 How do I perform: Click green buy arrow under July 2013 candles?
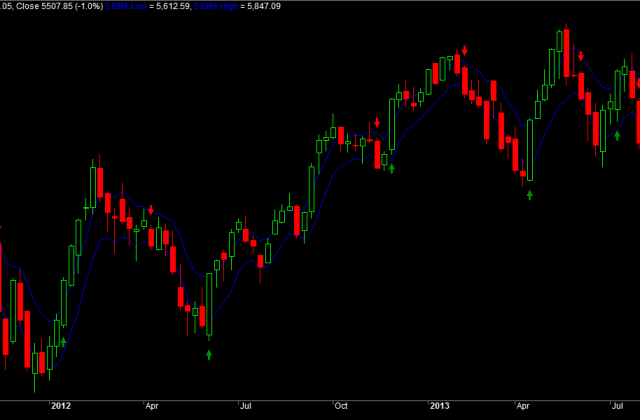pos(617,136)
